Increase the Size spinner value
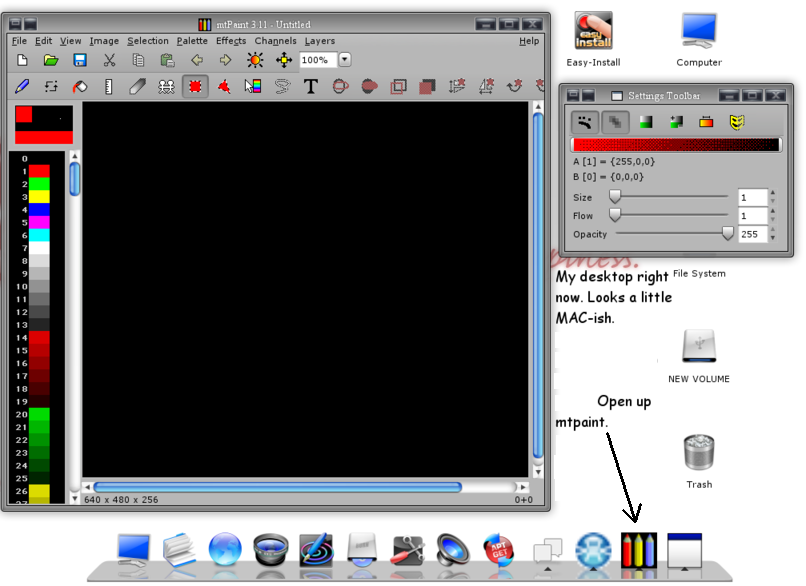 (772, 193)
